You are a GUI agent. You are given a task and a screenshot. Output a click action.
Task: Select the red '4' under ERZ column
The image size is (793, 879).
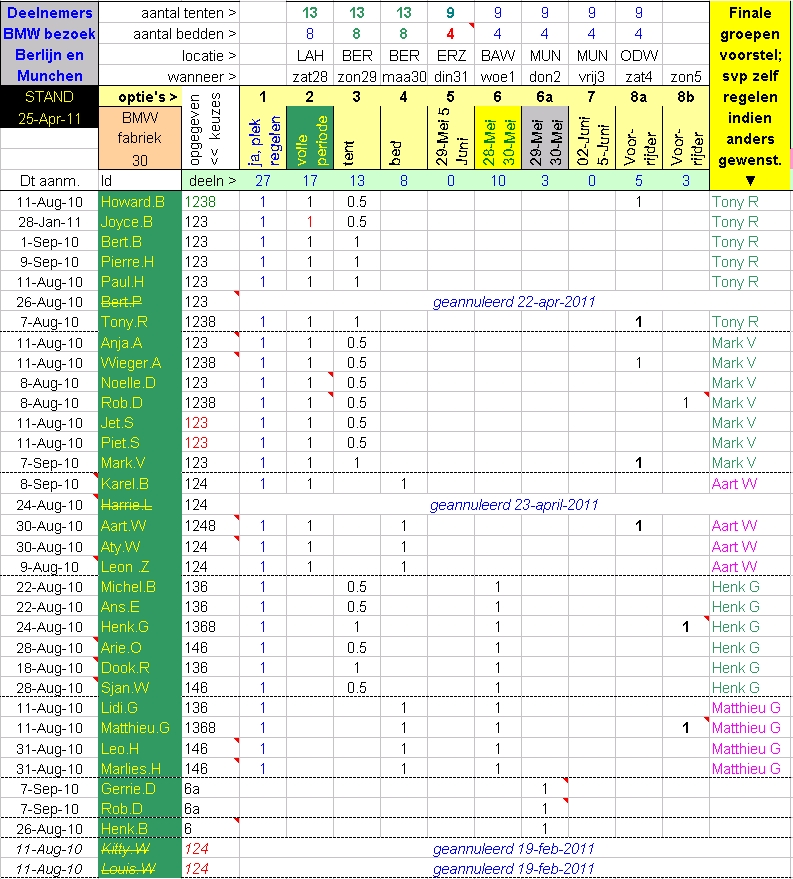point(450,33)
